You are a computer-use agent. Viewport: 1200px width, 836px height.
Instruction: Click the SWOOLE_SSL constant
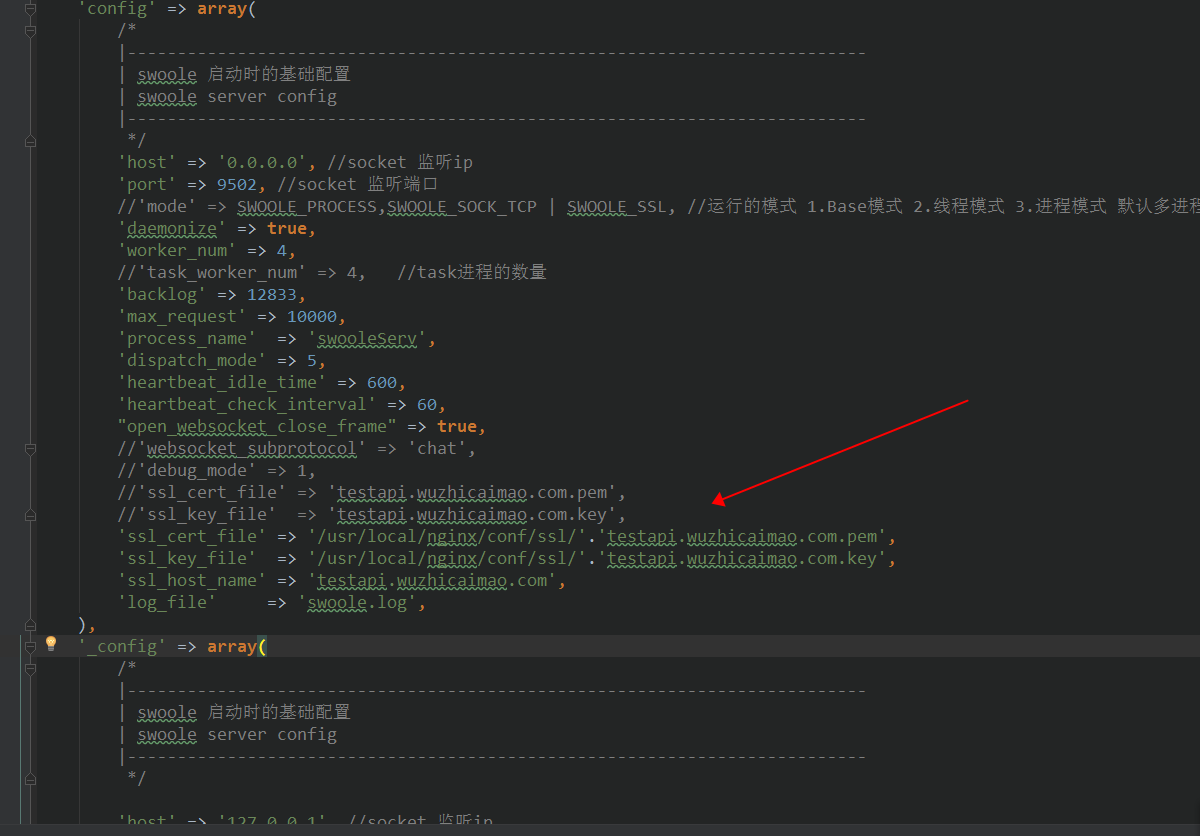pos(616,206)
